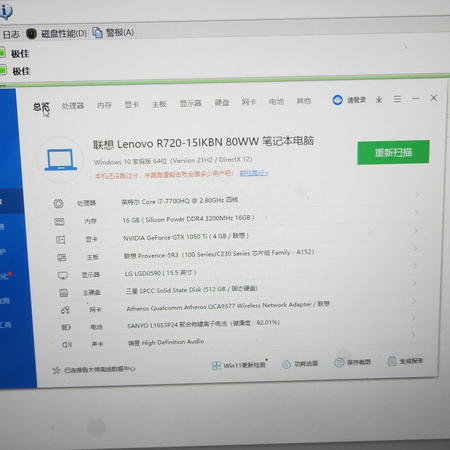Switch to the 硬盘 tab
This screenshot has height=450, width=450.
click(x=222, y=103)
